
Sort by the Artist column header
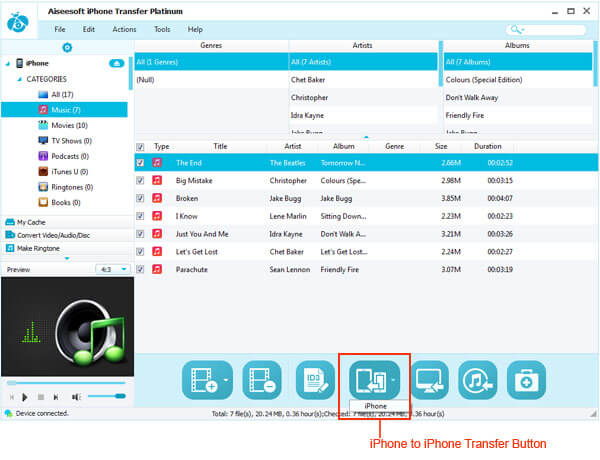click(293, 147)
